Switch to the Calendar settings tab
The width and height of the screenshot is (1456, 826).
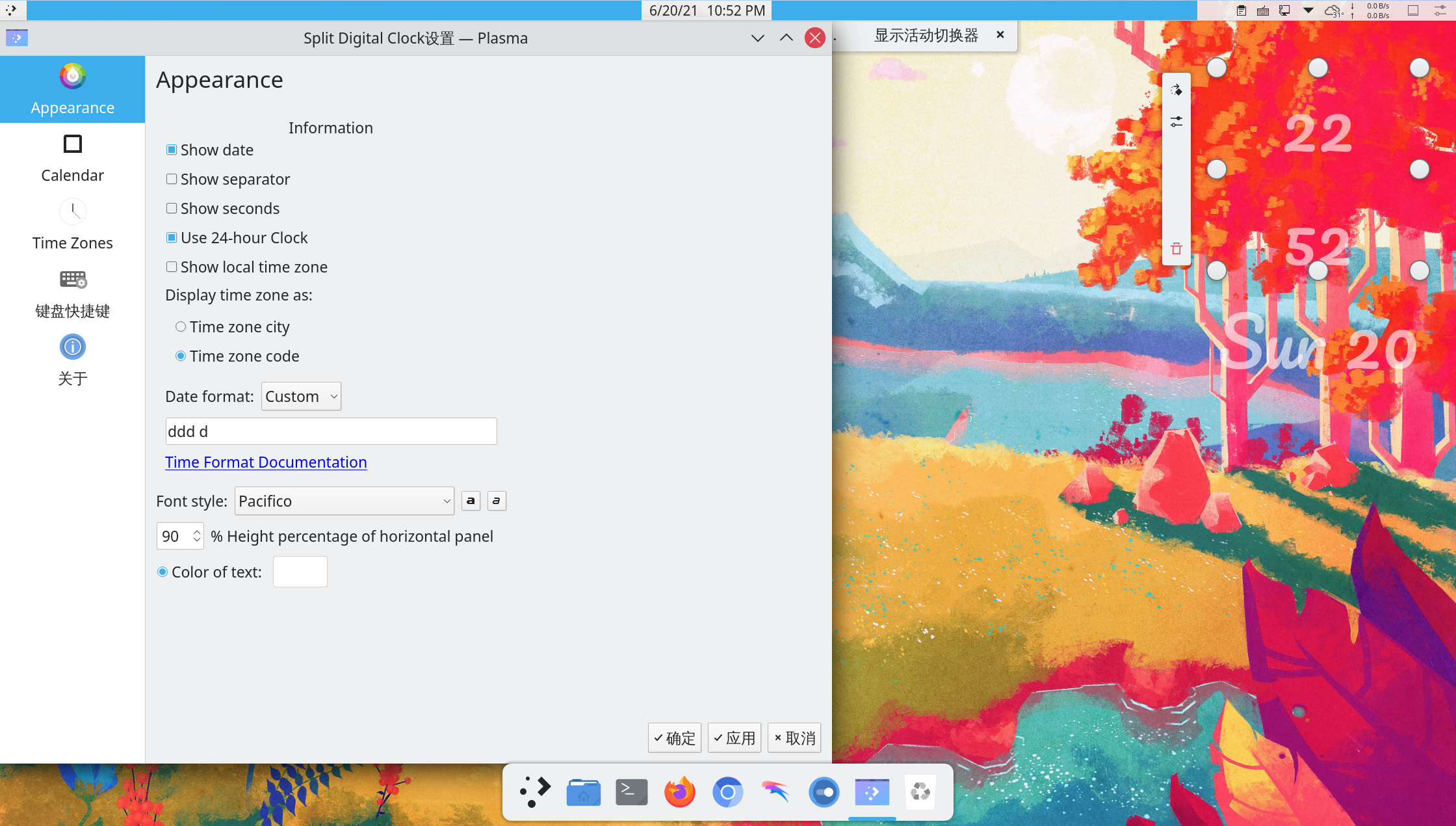(72, 157)
